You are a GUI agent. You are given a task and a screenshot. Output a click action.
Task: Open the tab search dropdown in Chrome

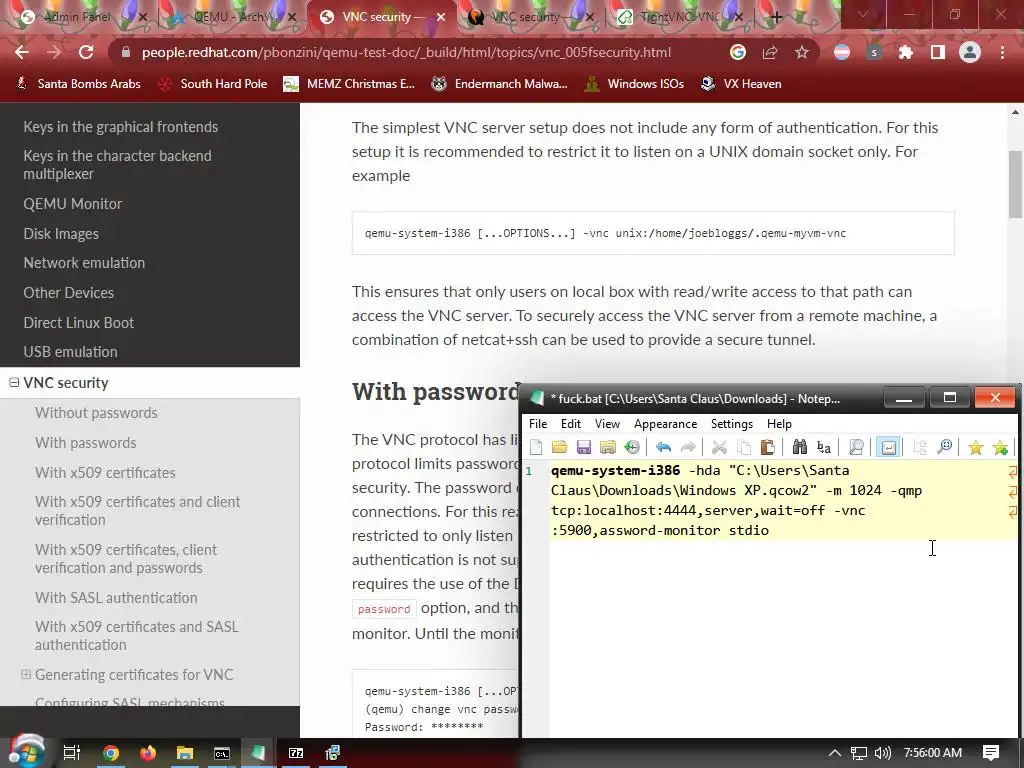click(x=863, y=14)
